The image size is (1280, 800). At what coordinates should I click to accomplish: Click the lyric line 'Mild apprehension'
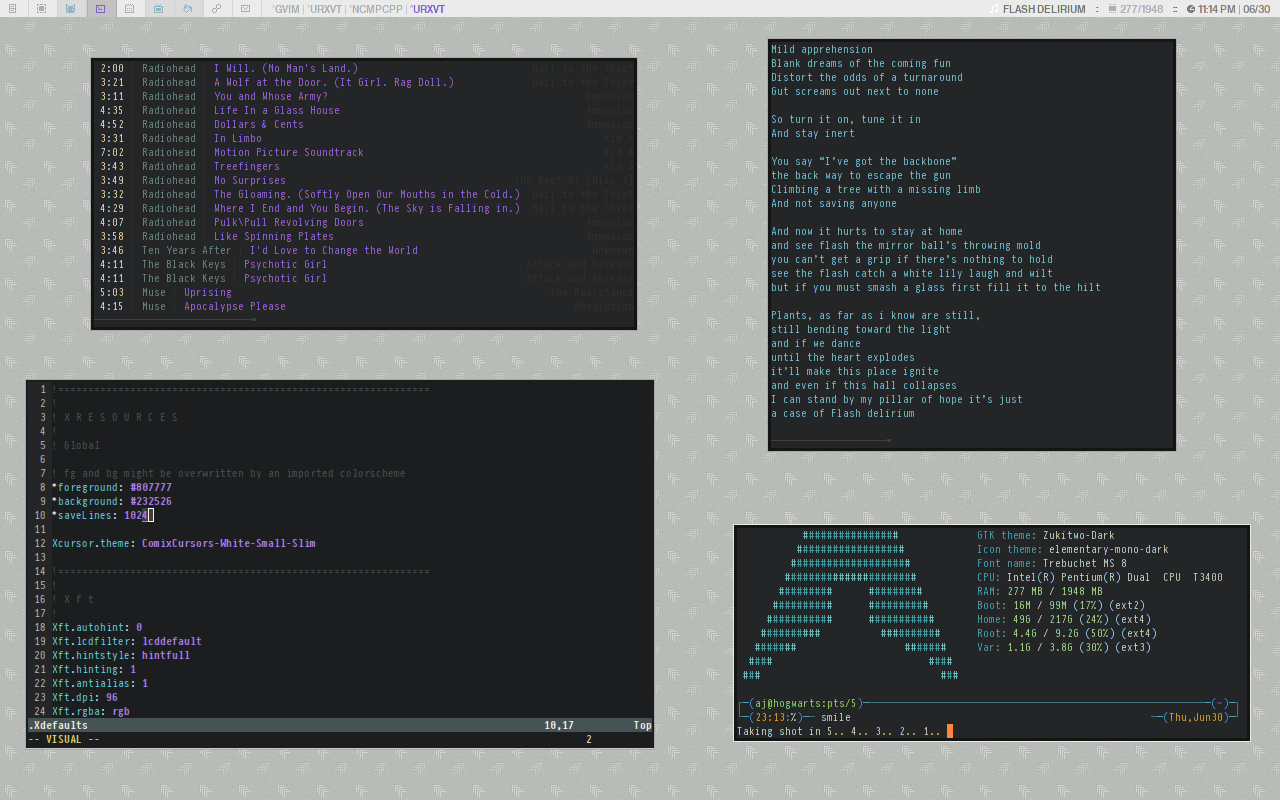822,49
